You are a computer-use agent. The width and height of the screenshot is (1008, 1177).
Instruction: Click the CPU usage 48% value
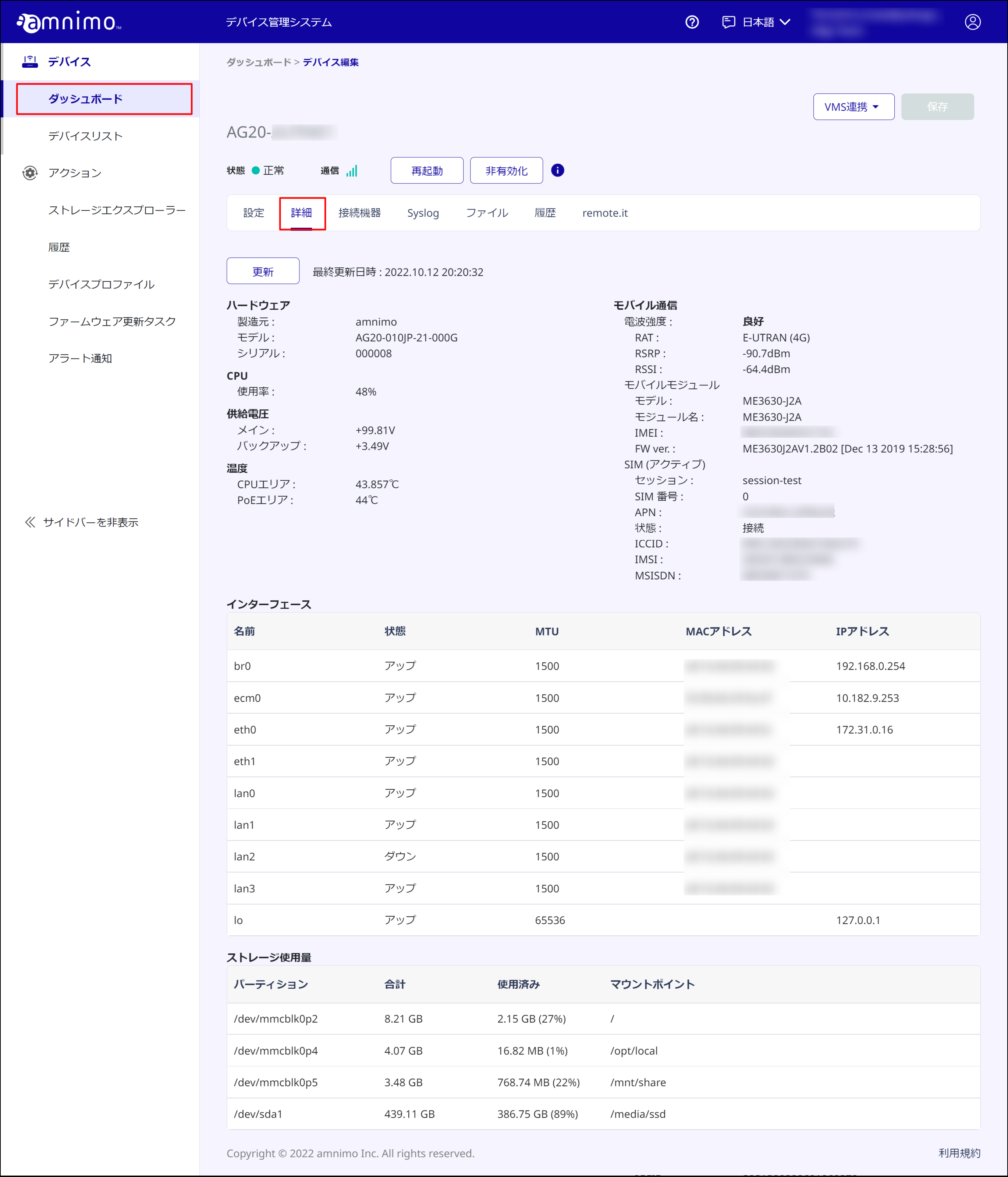pyautogui.click(x=365, y=391)
